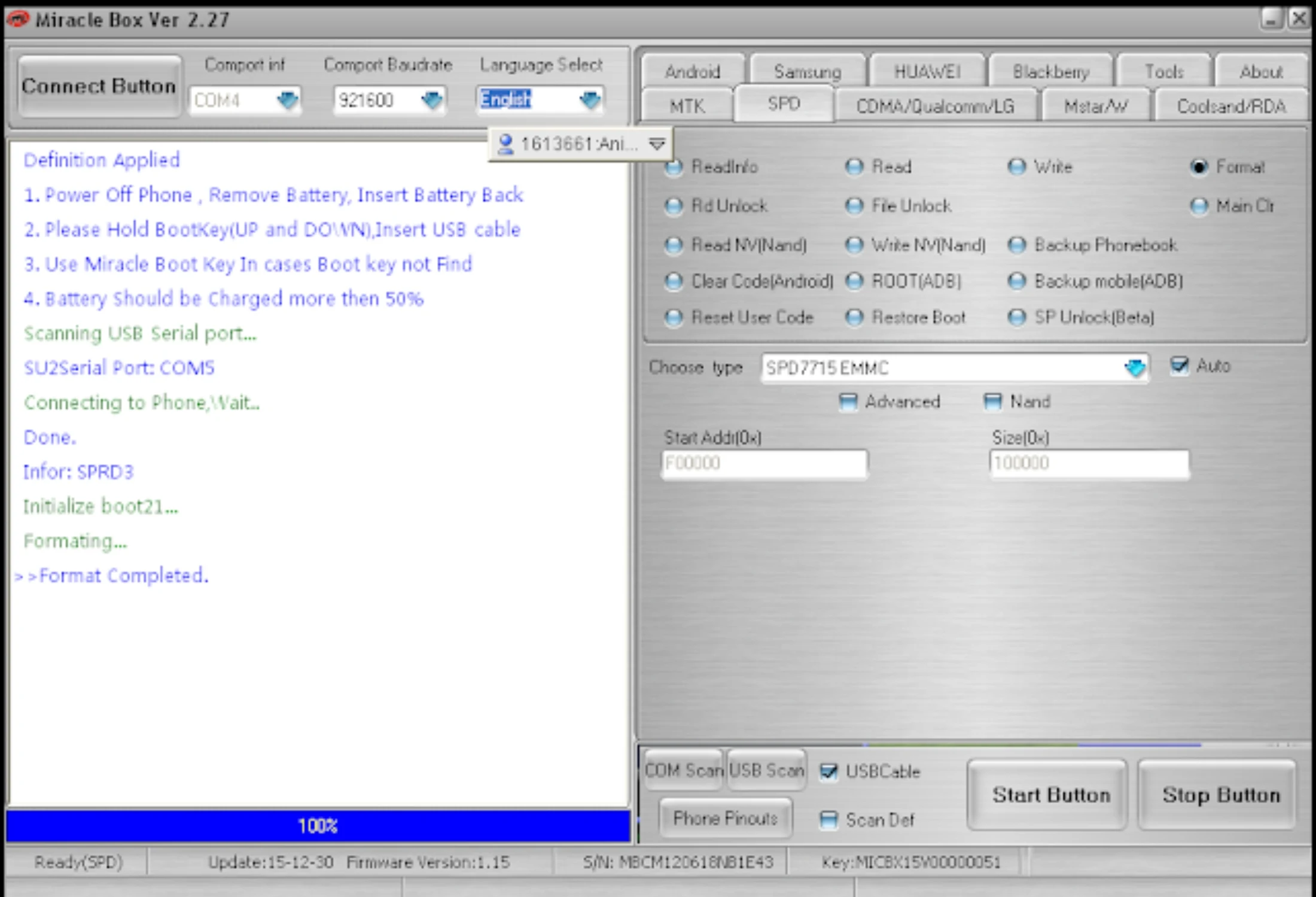The width and height of the screenshot is (1316, 897).
Task: Toggle the Auto checkbox
Action: pyautogui.click(x=1178, y=366)
